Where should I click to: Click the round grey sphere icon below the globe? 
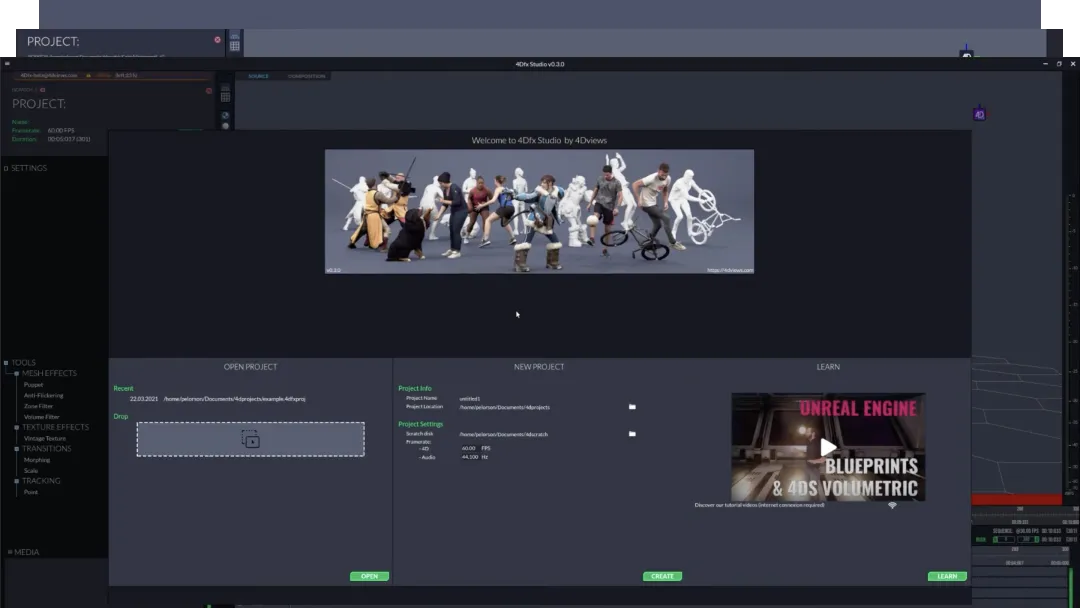(x=225, y=126)
